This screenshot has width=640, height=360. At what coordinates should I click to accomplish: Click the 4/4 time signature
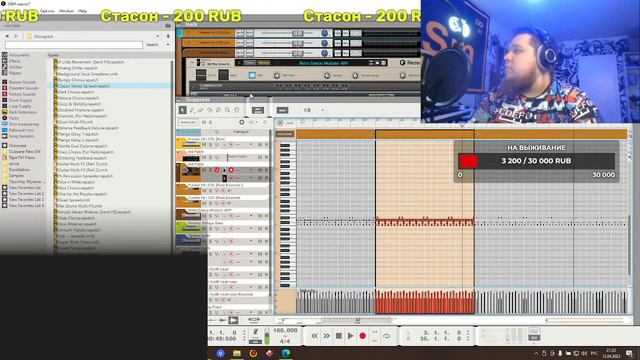[x=285, y=341]
